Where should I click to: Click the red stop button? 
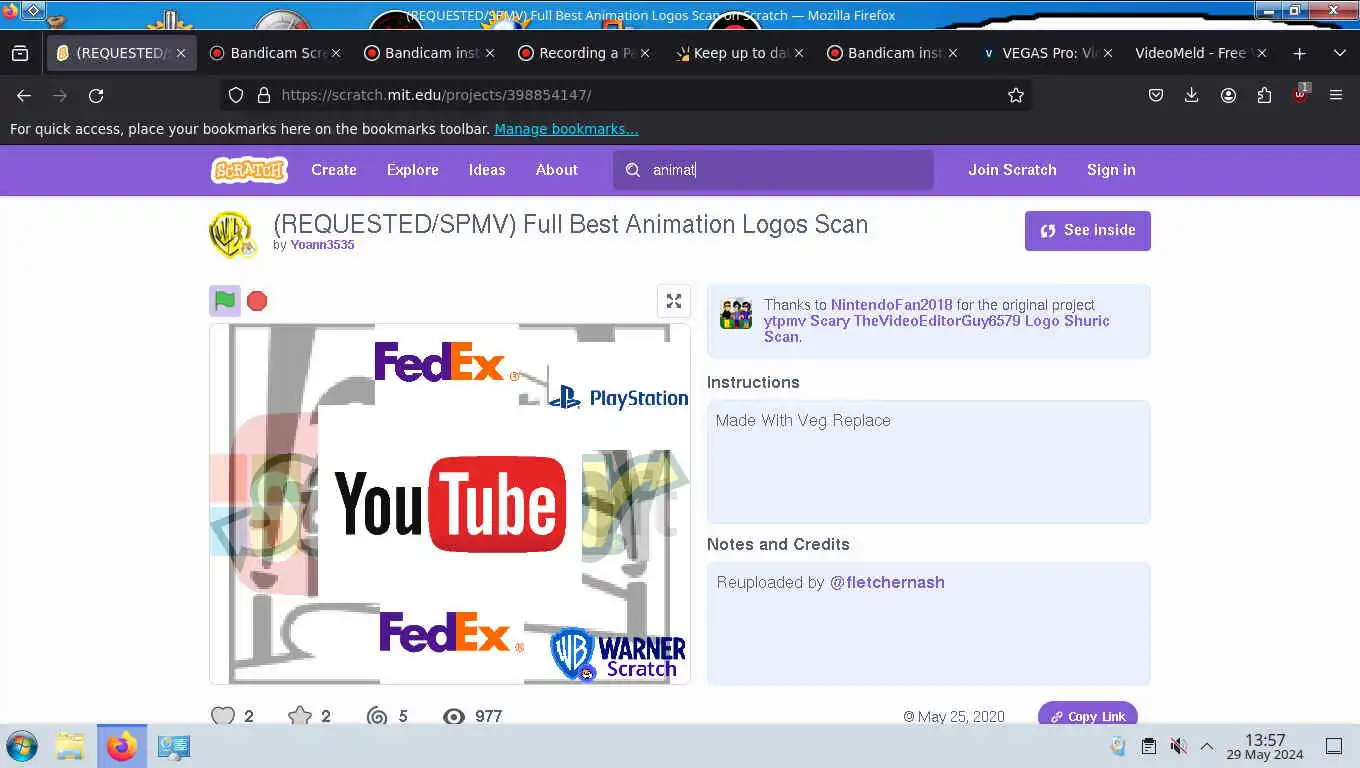[x=257, y=301]
